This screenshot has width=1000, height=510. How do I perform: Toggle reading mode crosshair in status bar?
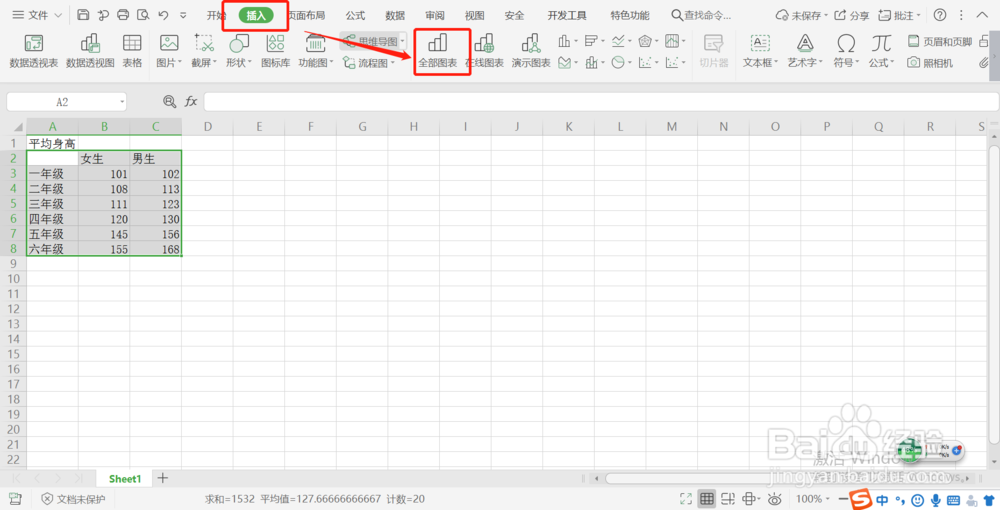tap(750, 499)
